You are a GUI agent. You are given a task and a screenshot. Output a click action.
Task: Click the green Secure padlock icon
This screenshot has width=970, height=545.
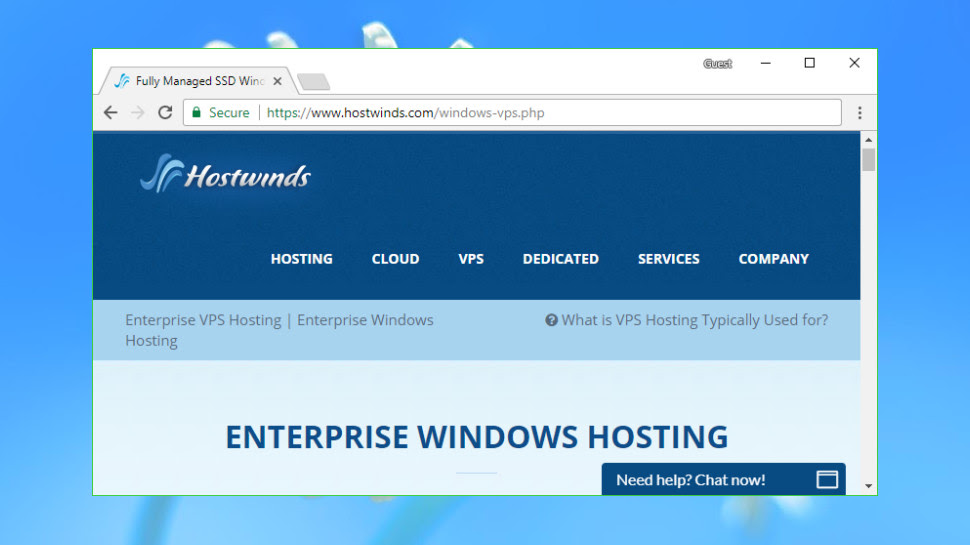[197, 113]
